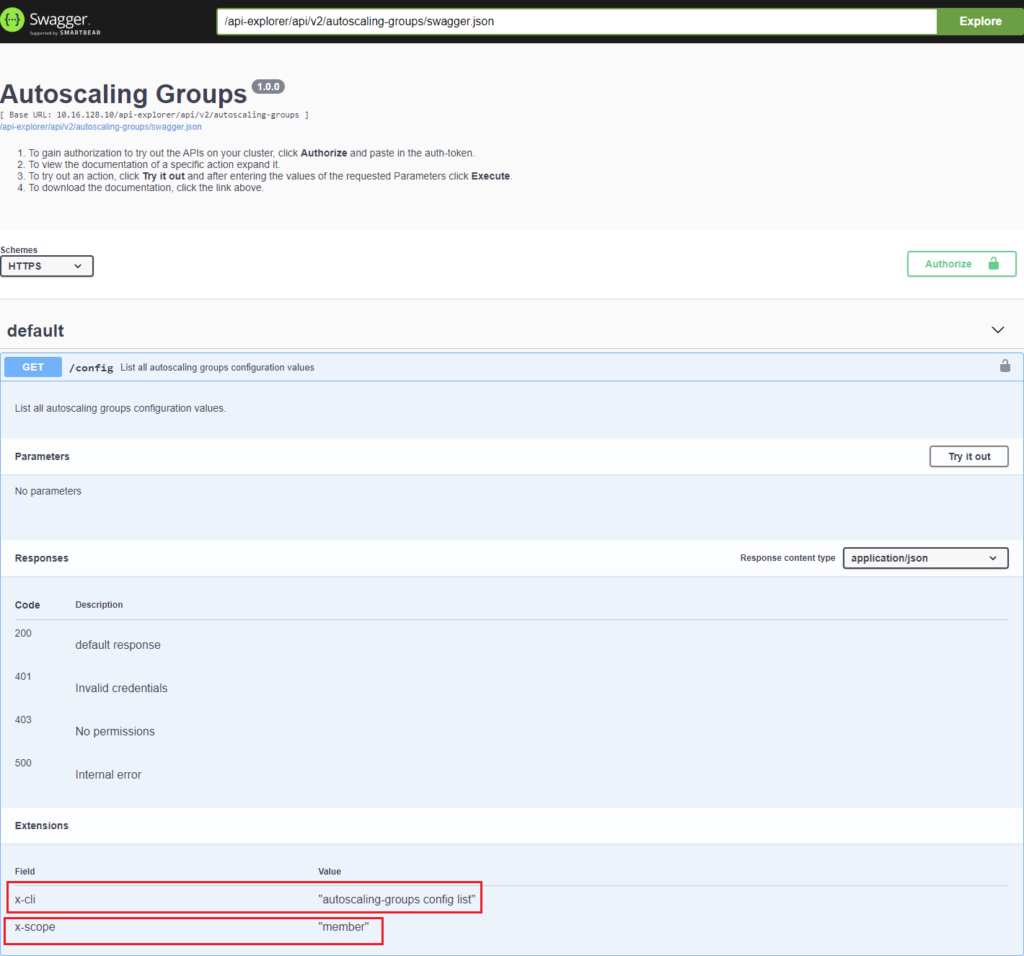Click the Base URL text
This screenshot has height=956, width=1024.
click(154, 115)
